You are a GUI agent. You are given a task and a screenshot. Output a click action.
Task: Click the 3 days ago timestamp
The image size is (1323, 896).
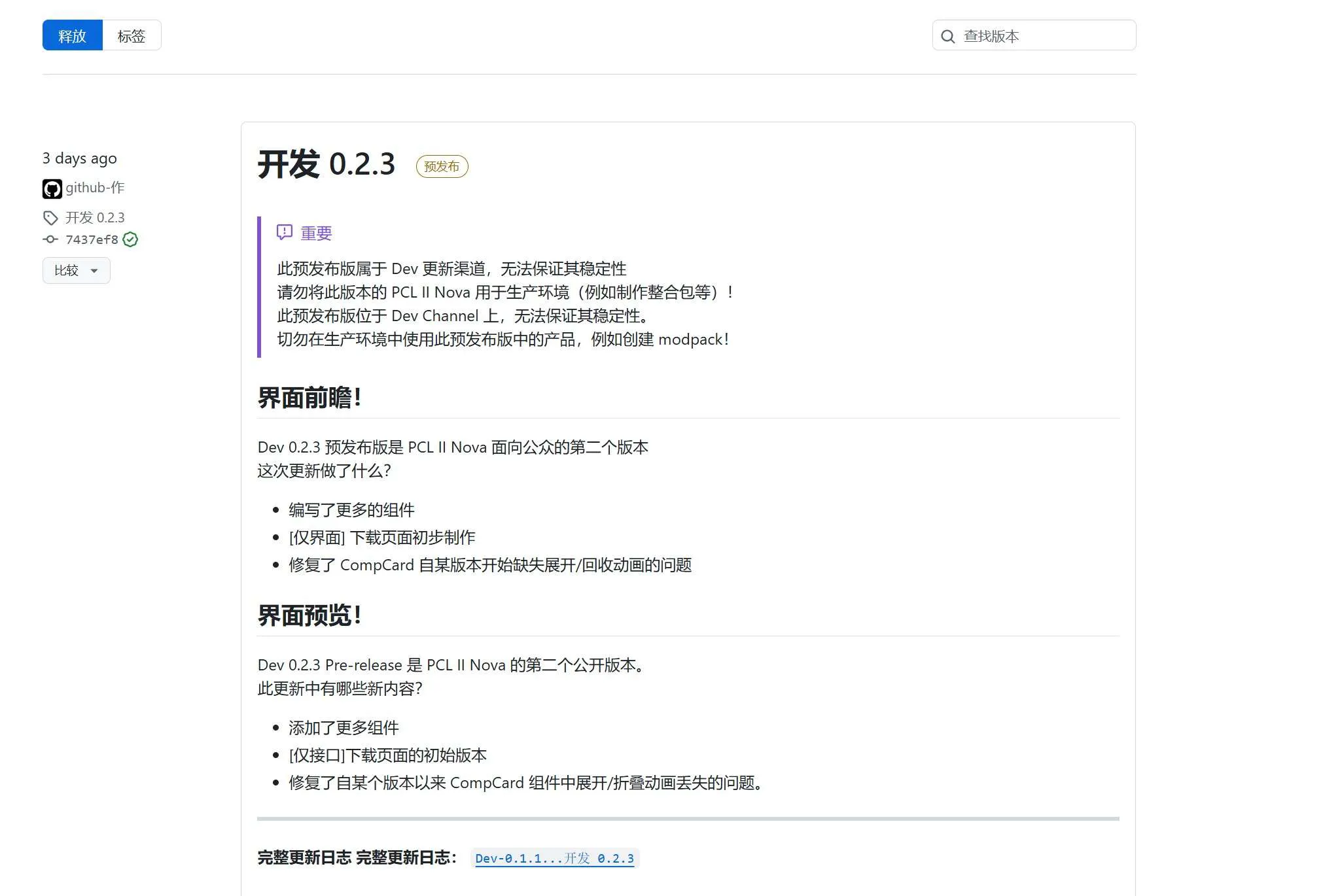tap(80, 159)
